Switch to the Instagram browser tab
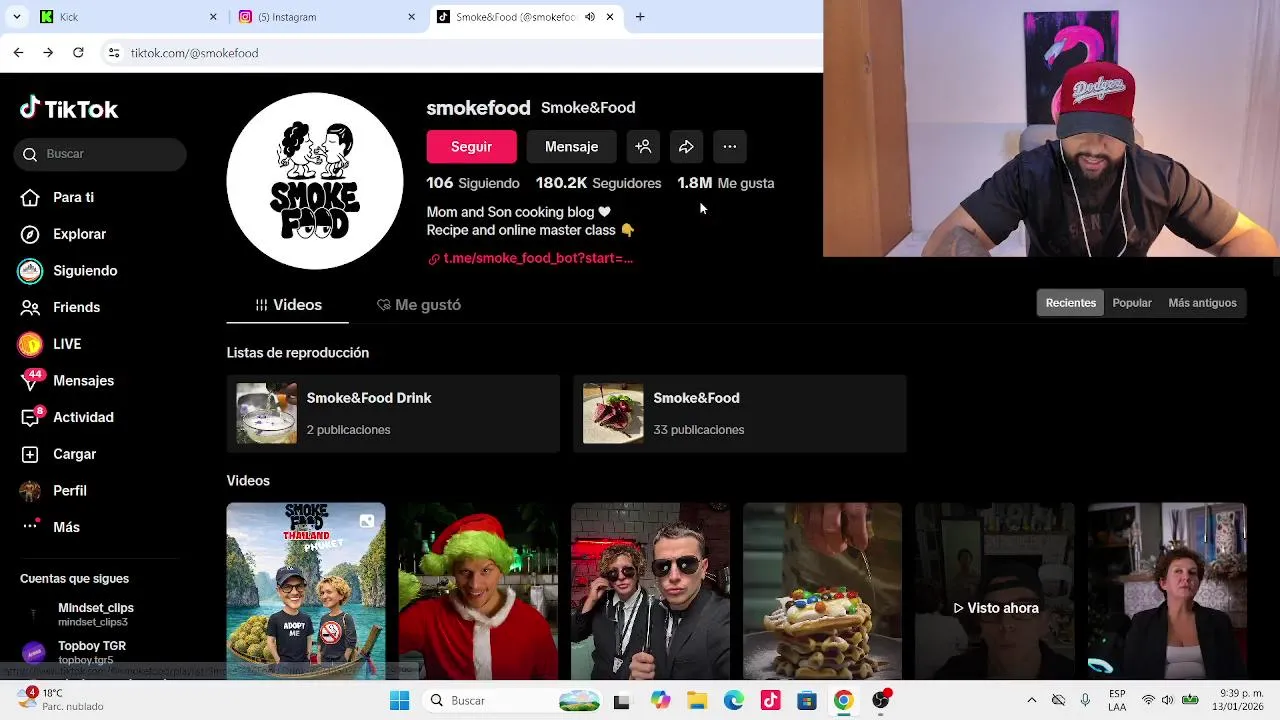 click(325, 17)
